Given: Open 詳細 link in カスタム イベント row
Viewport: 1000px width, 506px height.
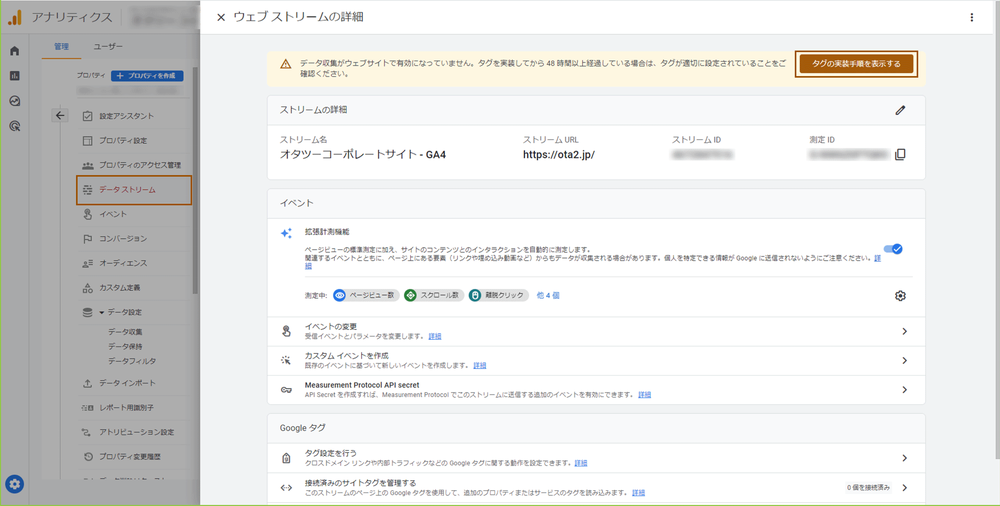Looking at the screenshot, I should point(480,366).
